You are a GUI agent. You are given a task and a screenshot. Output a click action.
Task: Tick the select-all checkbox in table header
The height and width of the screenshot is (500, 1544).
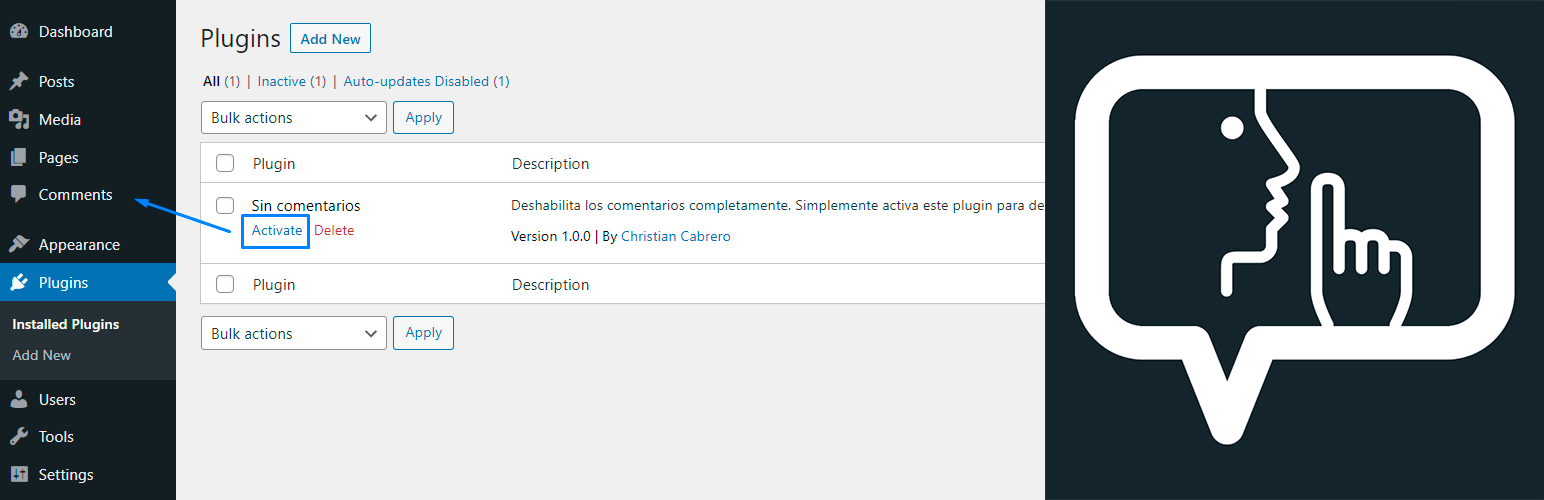pos(225,163)
